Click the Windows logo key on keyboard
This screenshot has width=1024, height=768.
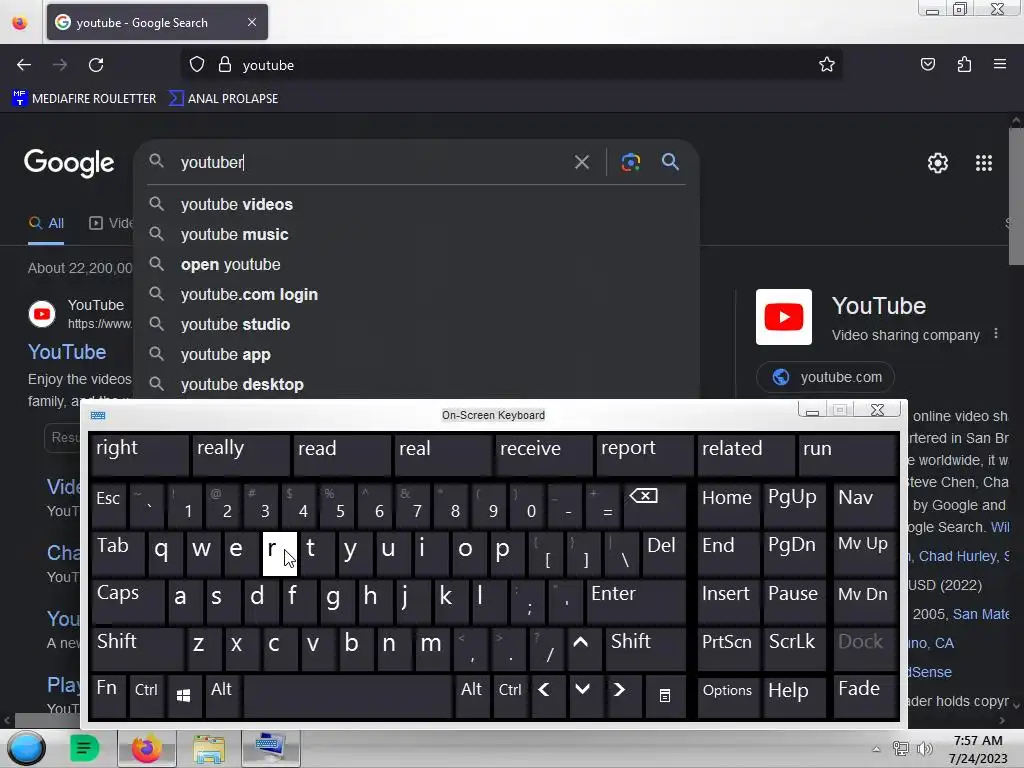(x=184, y=696)
